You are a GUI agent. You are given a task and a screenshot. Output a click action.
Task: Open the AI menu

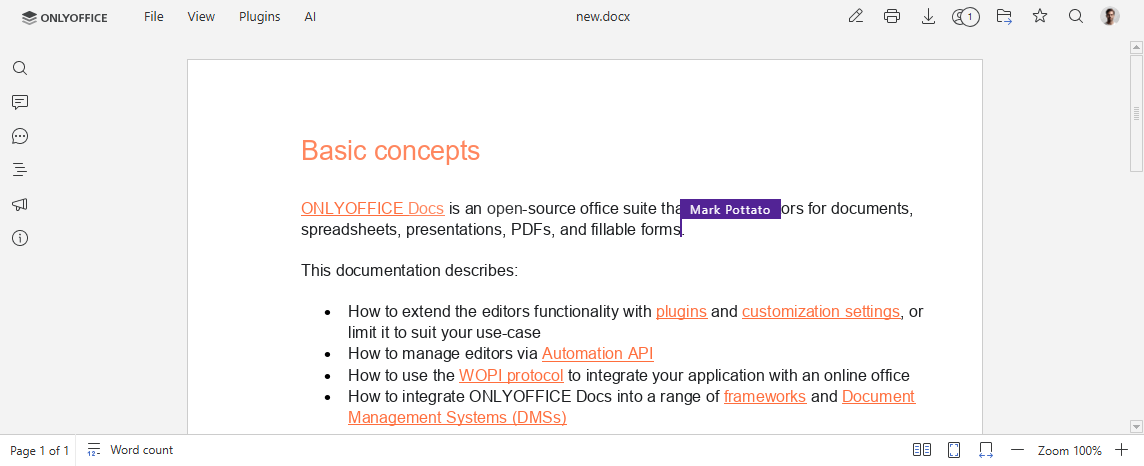[310, 17]
